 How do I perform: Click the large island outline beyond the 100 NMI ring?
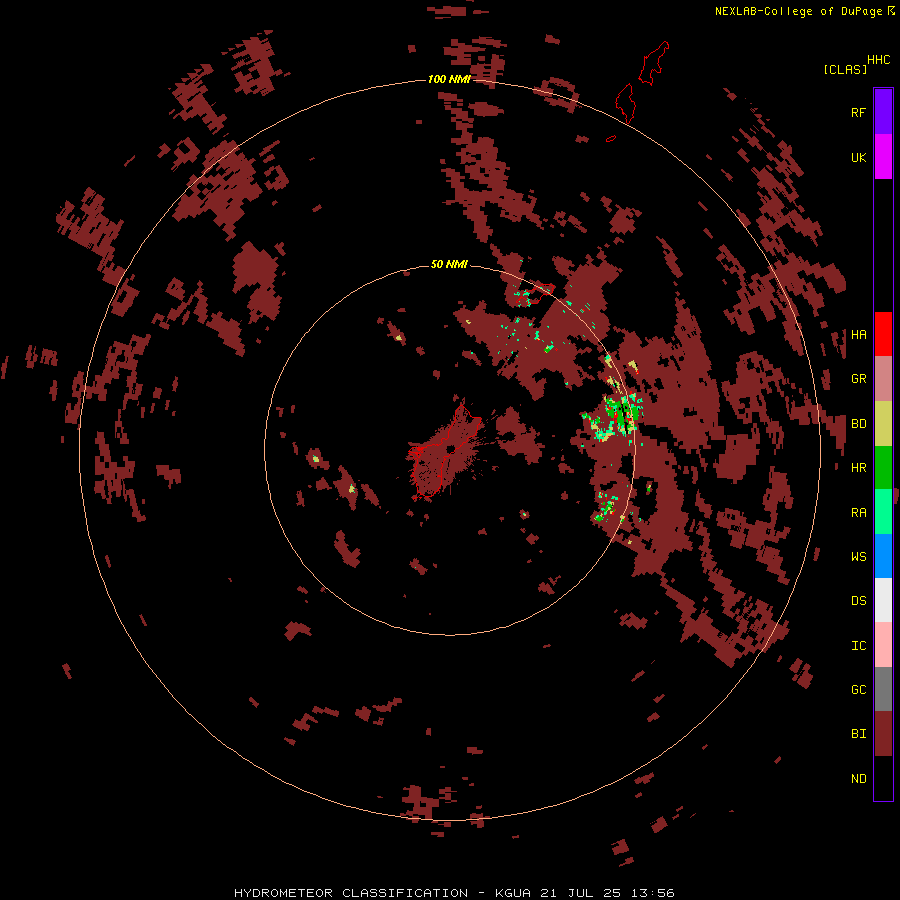pyautogui.click(x=654, y=63)
